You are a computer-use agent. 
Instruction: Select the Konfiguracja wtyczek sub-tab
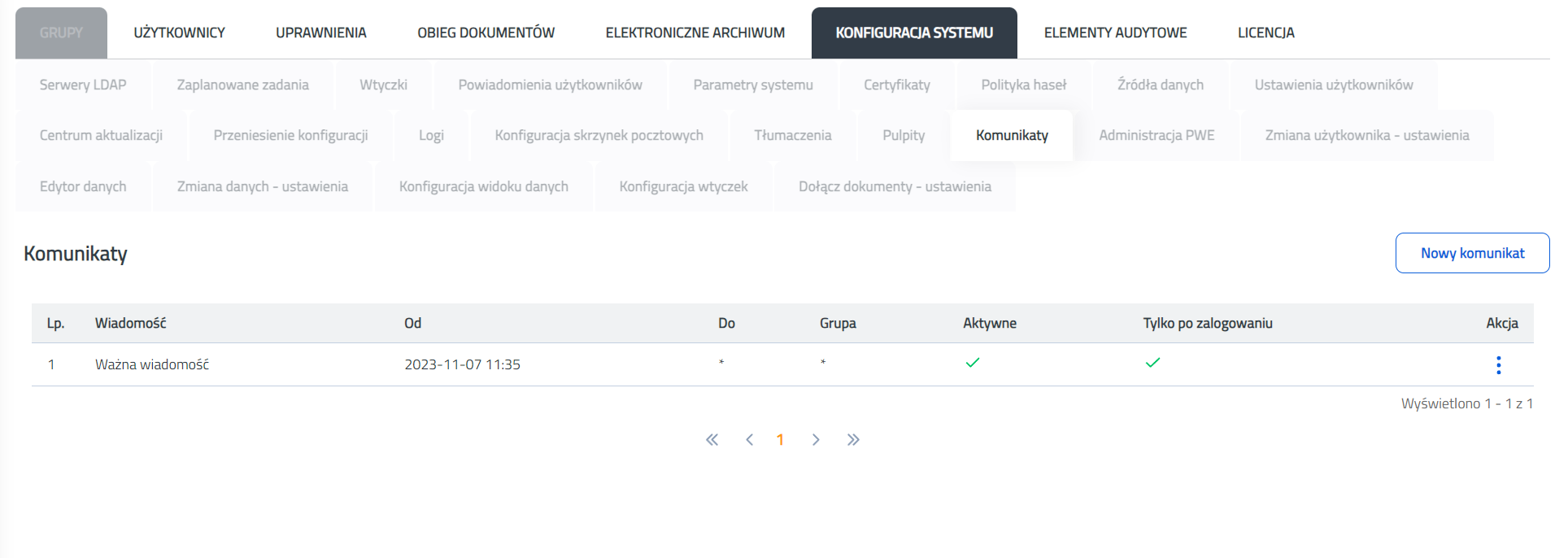(683, 186)
